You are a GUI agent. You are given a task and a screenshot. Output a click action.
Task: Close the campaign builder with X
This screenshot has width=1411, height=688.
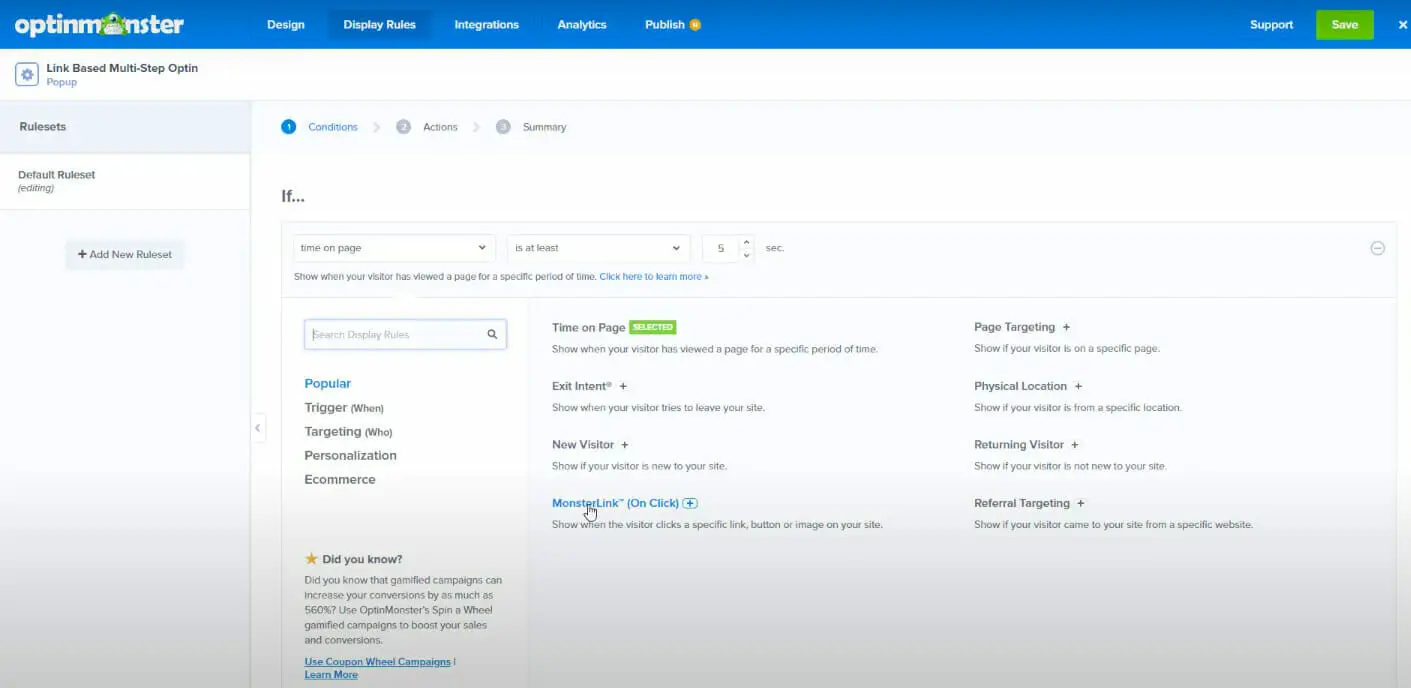coord(1402,25)
